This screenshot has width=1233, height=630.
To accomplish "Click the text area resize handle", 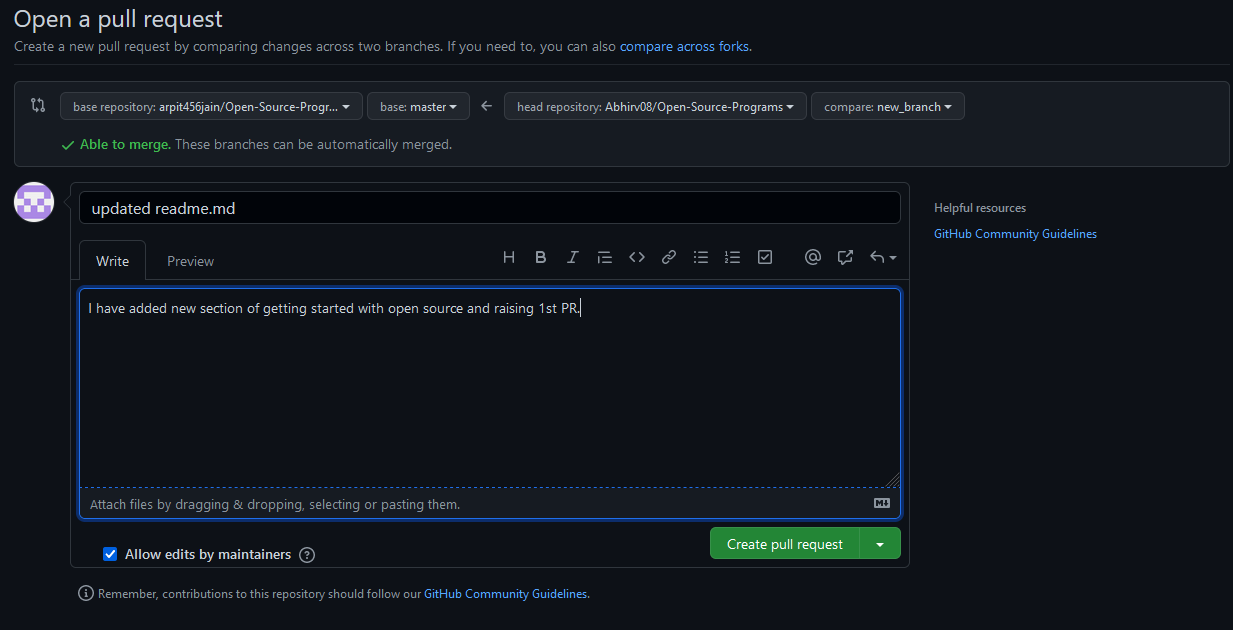I will (893, 480).
